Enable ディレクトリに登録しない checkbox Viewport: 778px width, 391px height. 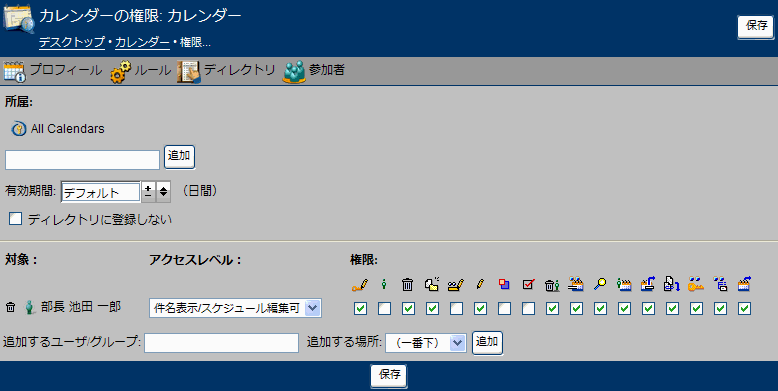(15, 219)
